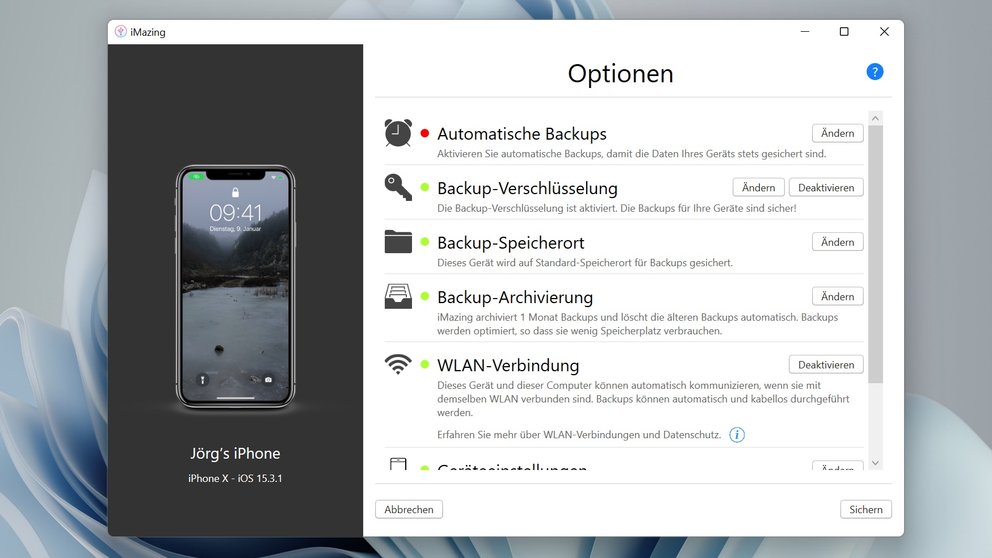Click the Automatische Backups heading
This screenshot has width=992, height=558.
pyautogui.click(x=521, y=134)
